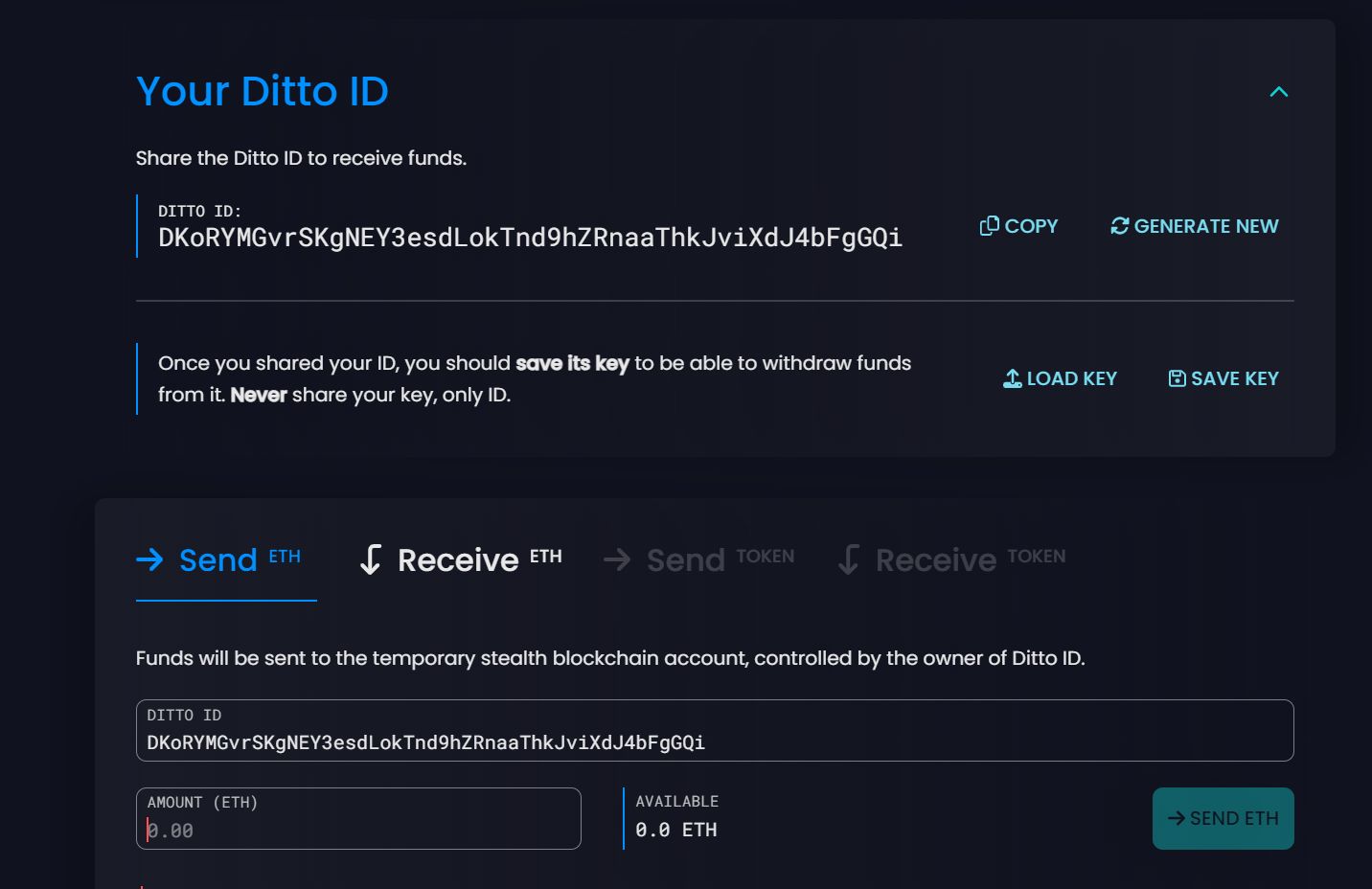This screenshot has width=1372, height=889.
Task: Click the Load Key button
Action: 1060,378
